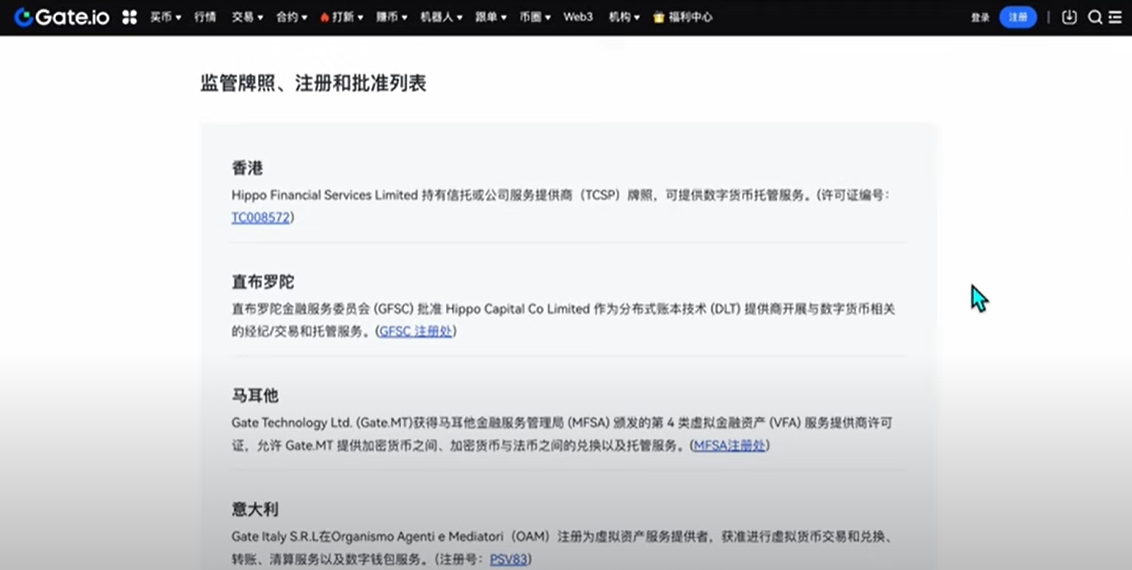
Task: Expand the 交易 dropdown menu
Action: (247, 17)
